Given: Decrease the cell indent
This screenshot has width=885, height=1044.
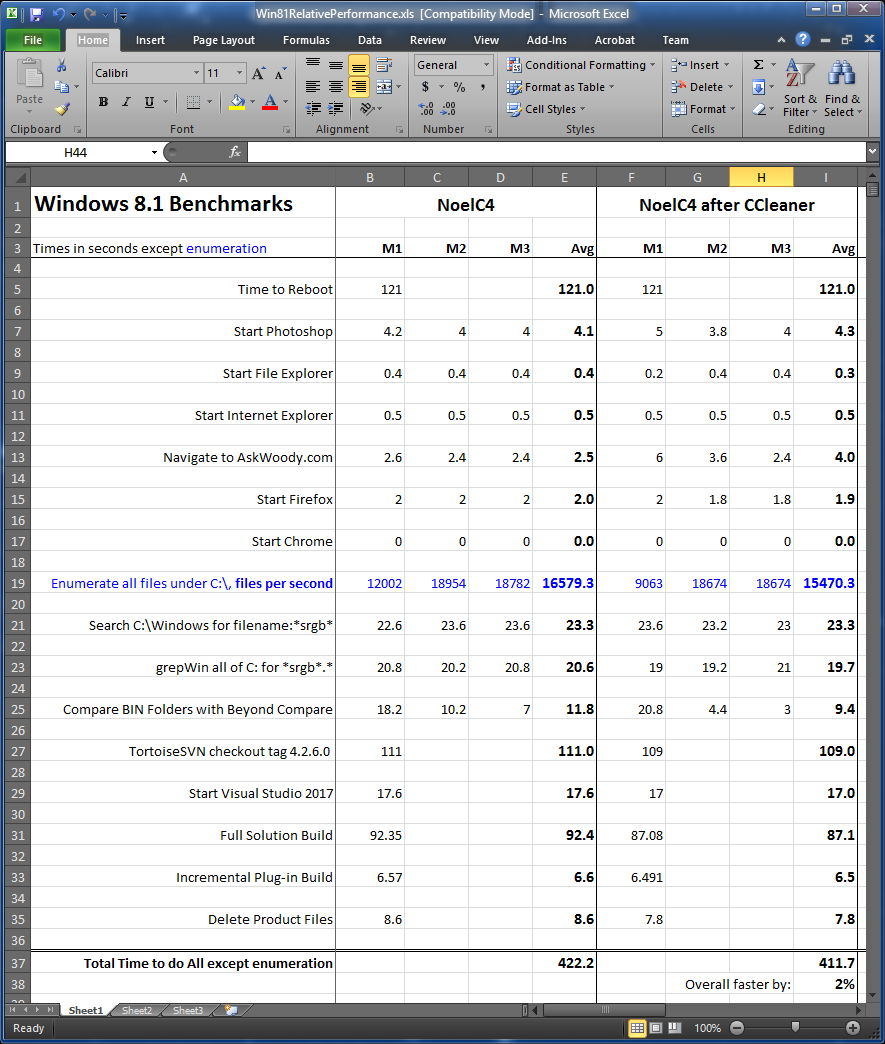Looking at the screenshot, I should pyautogui.click(x=313, y=109).
